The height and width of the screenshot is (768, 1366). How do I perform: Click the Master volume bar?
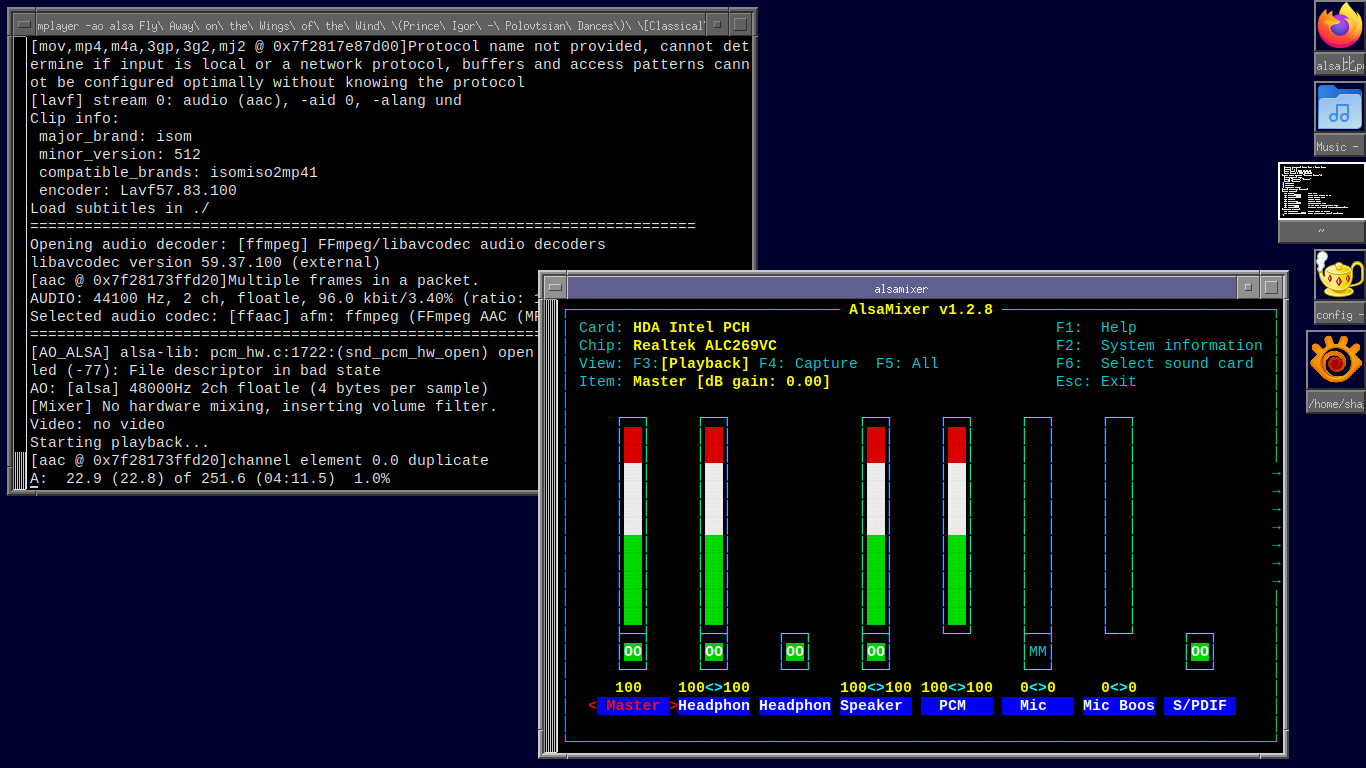point(633,526)
